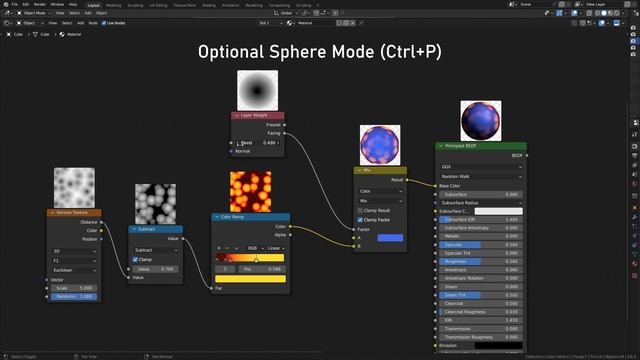The height and width of the screenshot is (360, 640).
Task: Click the new scene icon beside Scene field
Action: point(562,4)
